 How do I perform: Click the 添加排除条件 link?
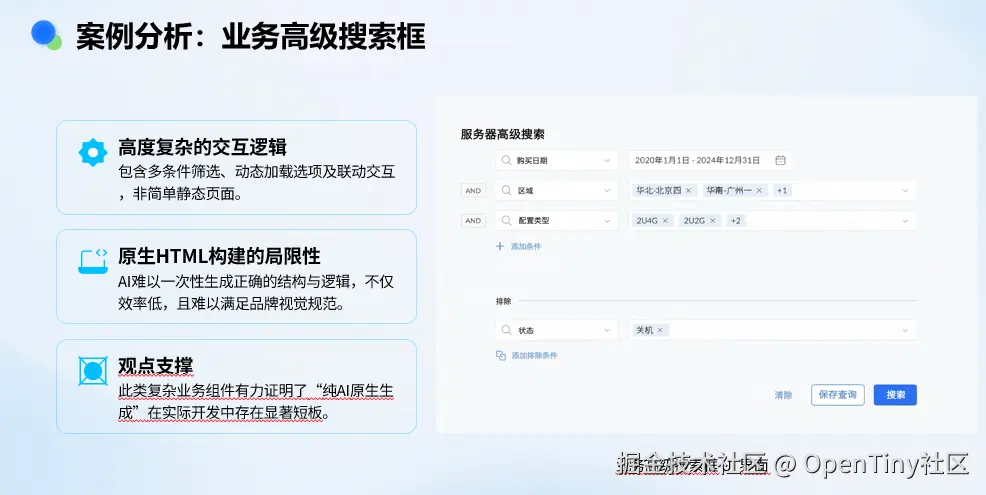coord(526,355)
